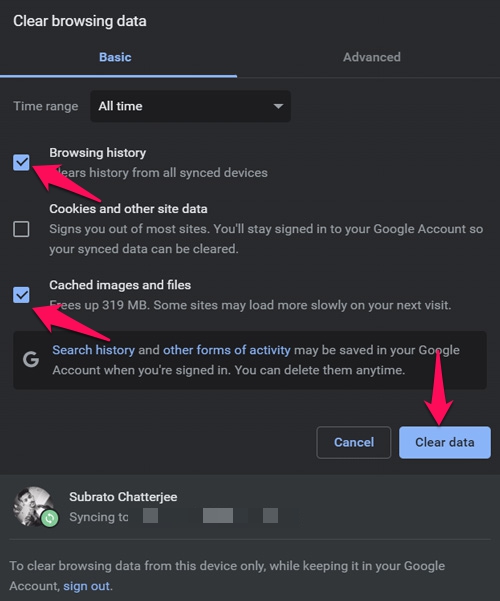Click the Subrato Chatterjee account name
Viewport: 500px width, 601px height.
point(123,497)
